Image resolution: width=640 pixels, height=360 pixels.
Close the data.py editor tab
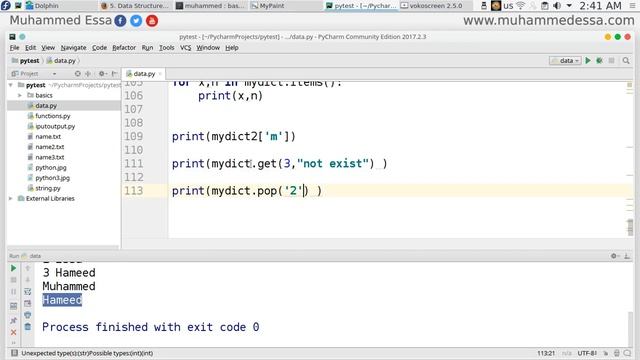(160, 74)
